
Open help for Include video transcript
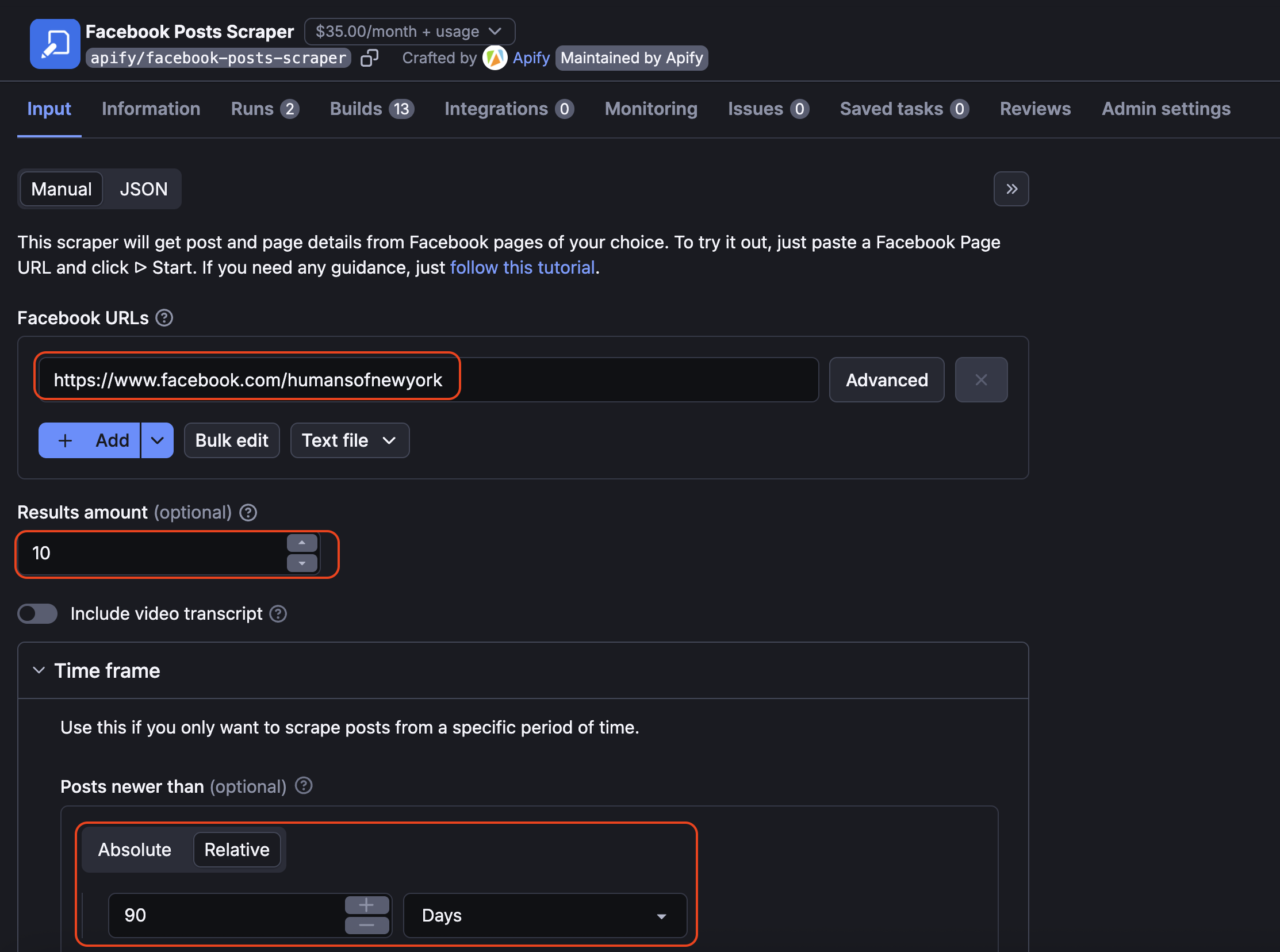(278, 614)
